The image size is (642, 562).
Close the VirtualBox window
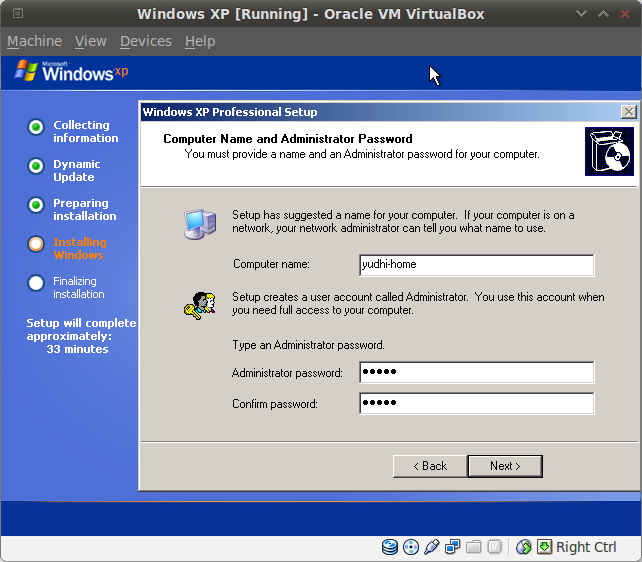tap(625, 14)
